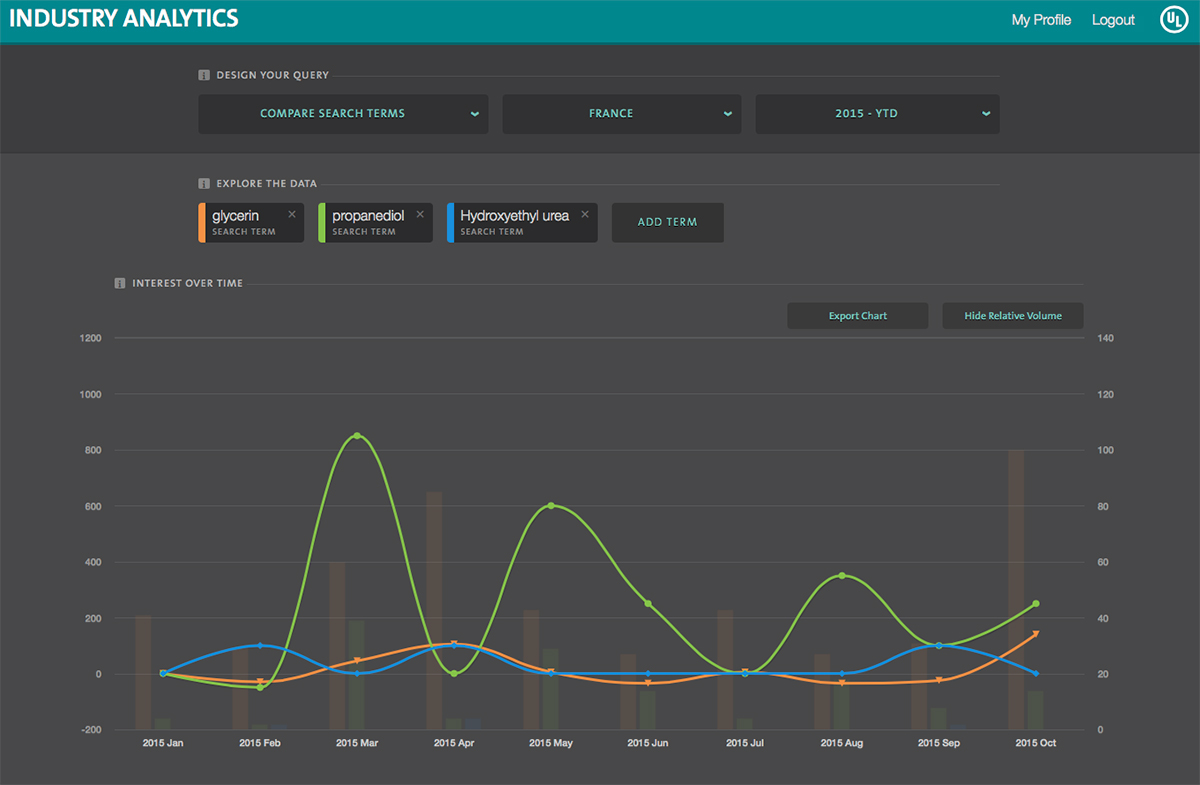Viewport: 1200px width, 785px height.
Task: Remove the propanediol search term
Action: [x=420, y=214]
